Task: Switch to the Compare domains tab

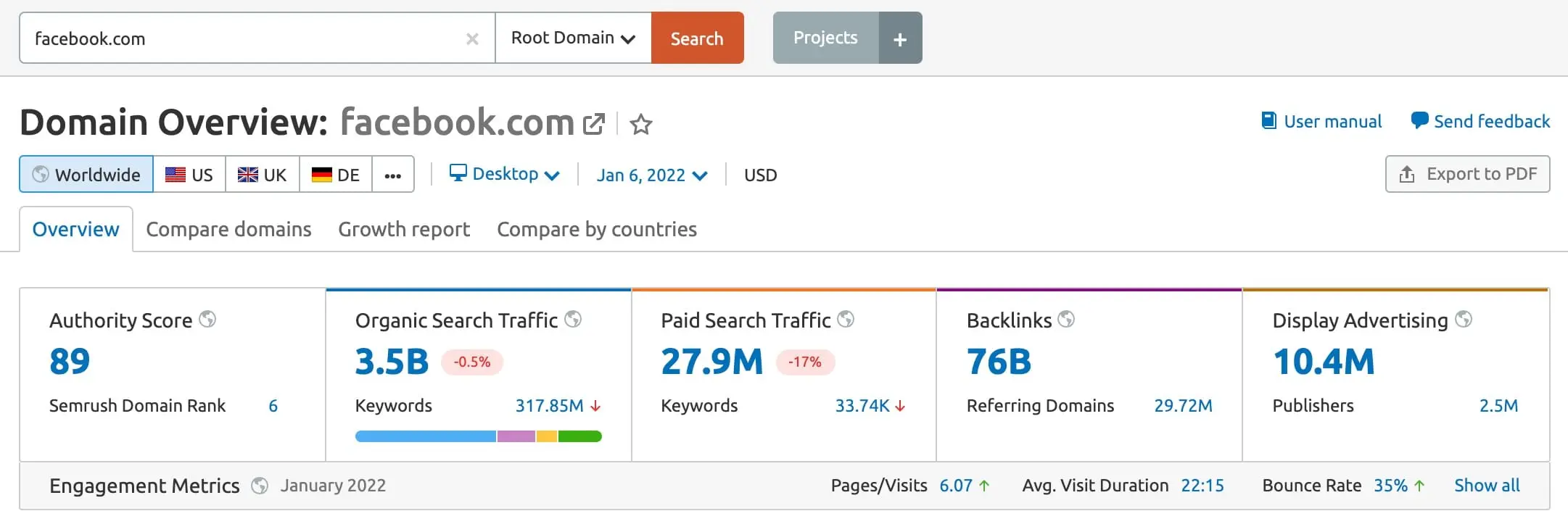Action: coord(228,230)
